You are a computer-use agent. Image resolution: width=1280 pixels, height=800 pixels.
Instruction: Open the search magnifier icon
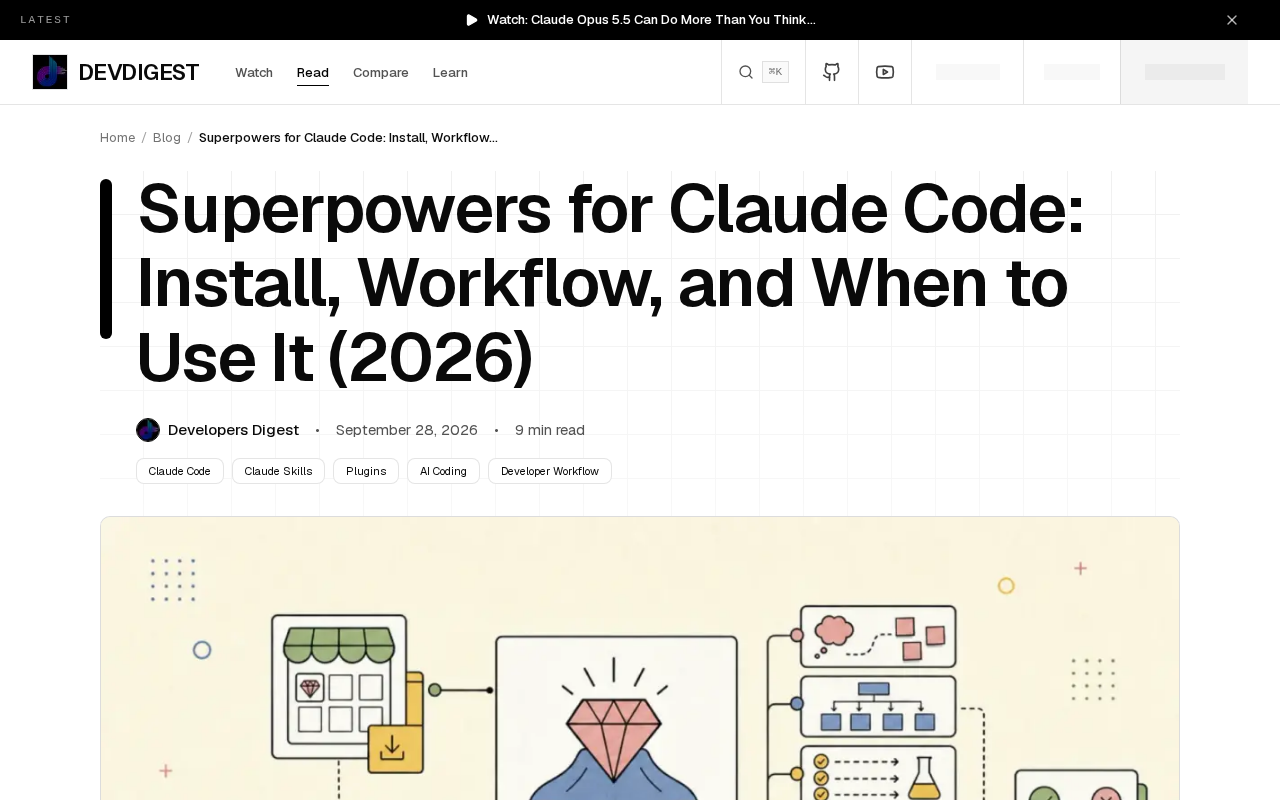746,72
